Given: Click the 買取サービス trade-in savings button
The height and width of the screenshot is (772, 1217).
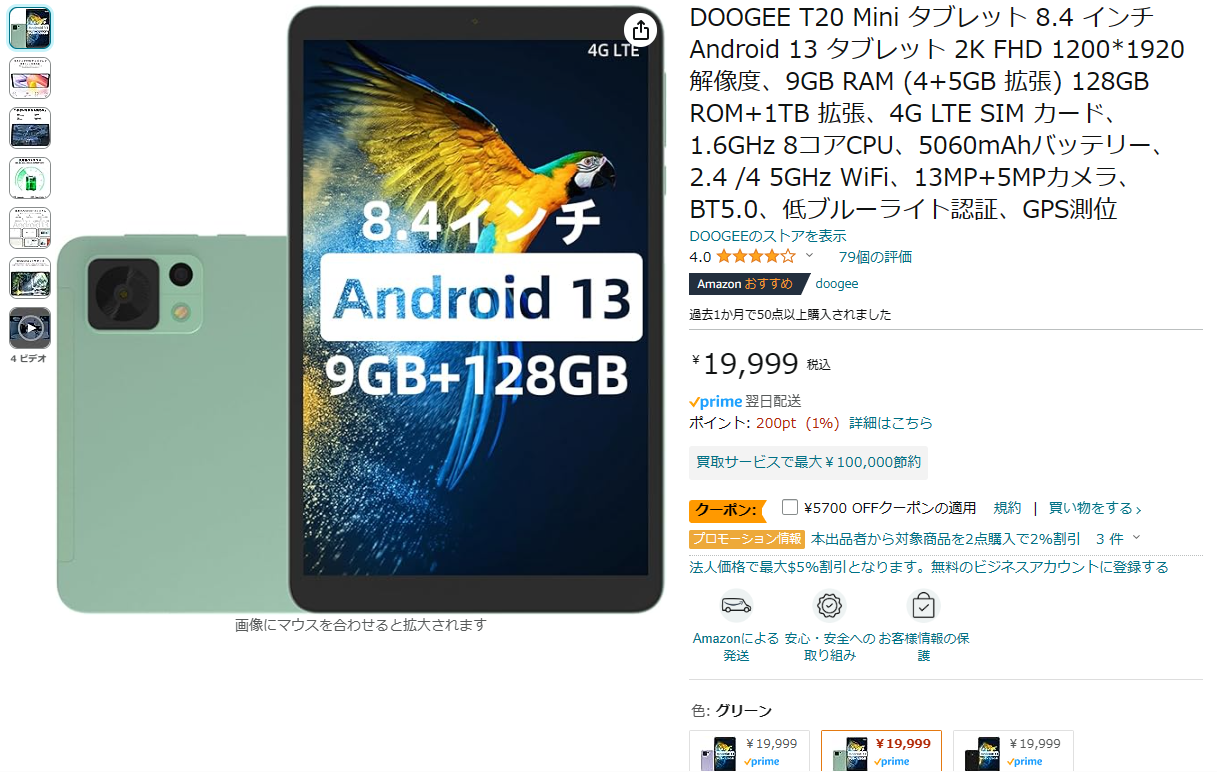Looking at the screenshot, I should 808,463.
